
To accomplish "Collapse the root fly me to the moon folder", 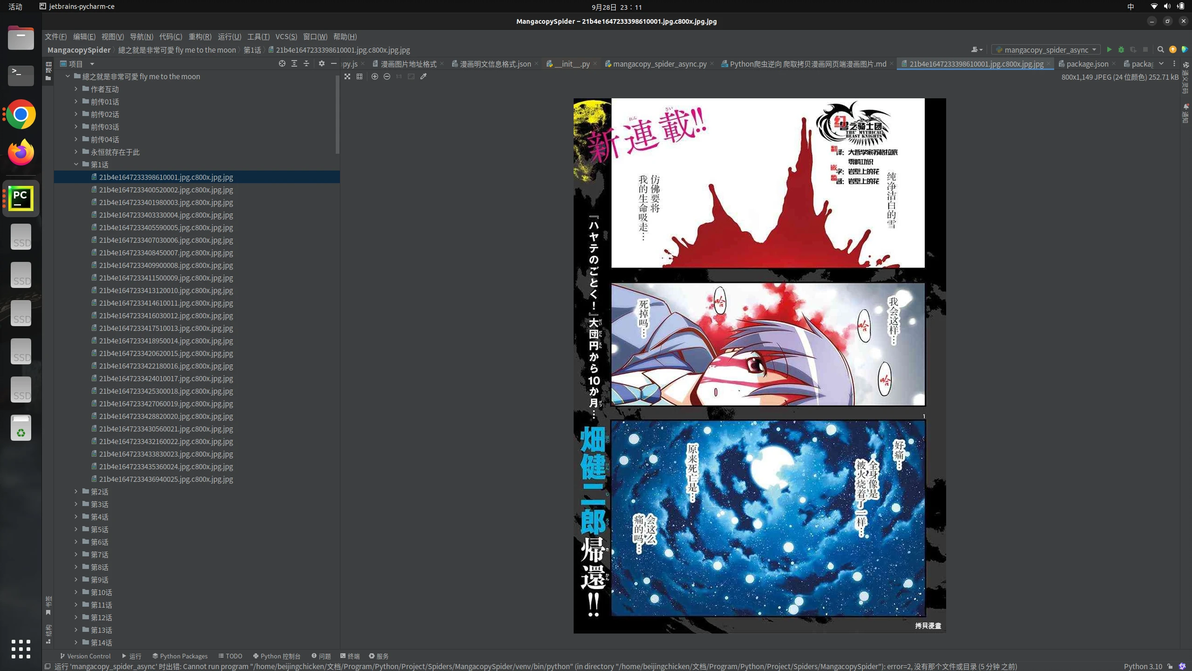I will pyautogui.click(x=68, y=77).
